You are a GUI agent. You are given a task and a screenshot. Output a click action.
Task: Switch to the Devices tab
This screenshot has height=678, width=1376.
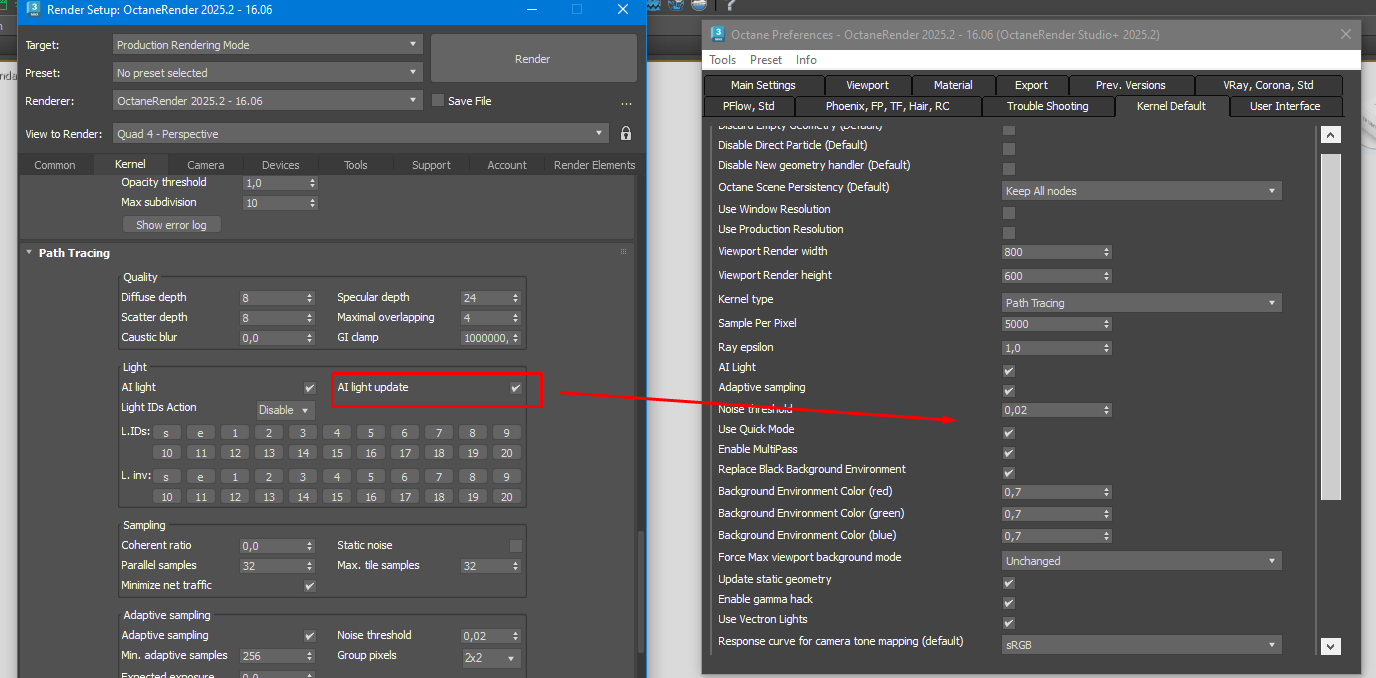(281, 165)
